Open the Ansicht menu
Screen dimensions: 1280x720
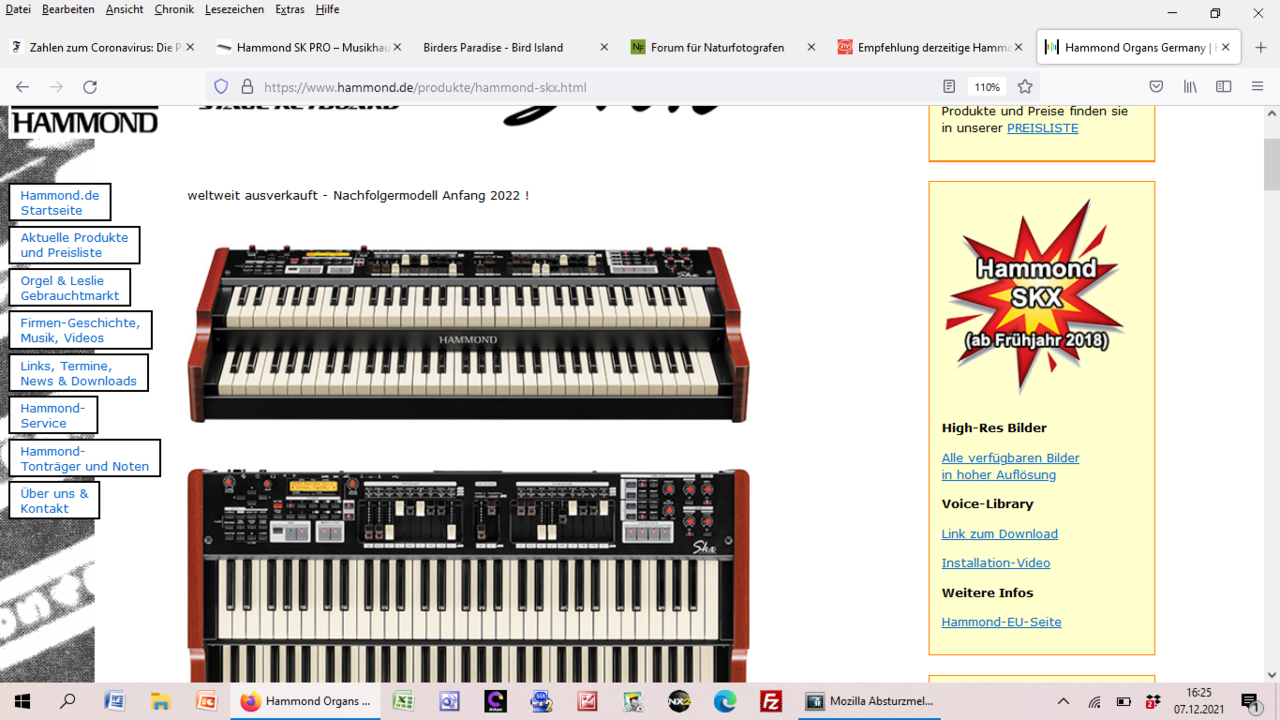(125, 9)
